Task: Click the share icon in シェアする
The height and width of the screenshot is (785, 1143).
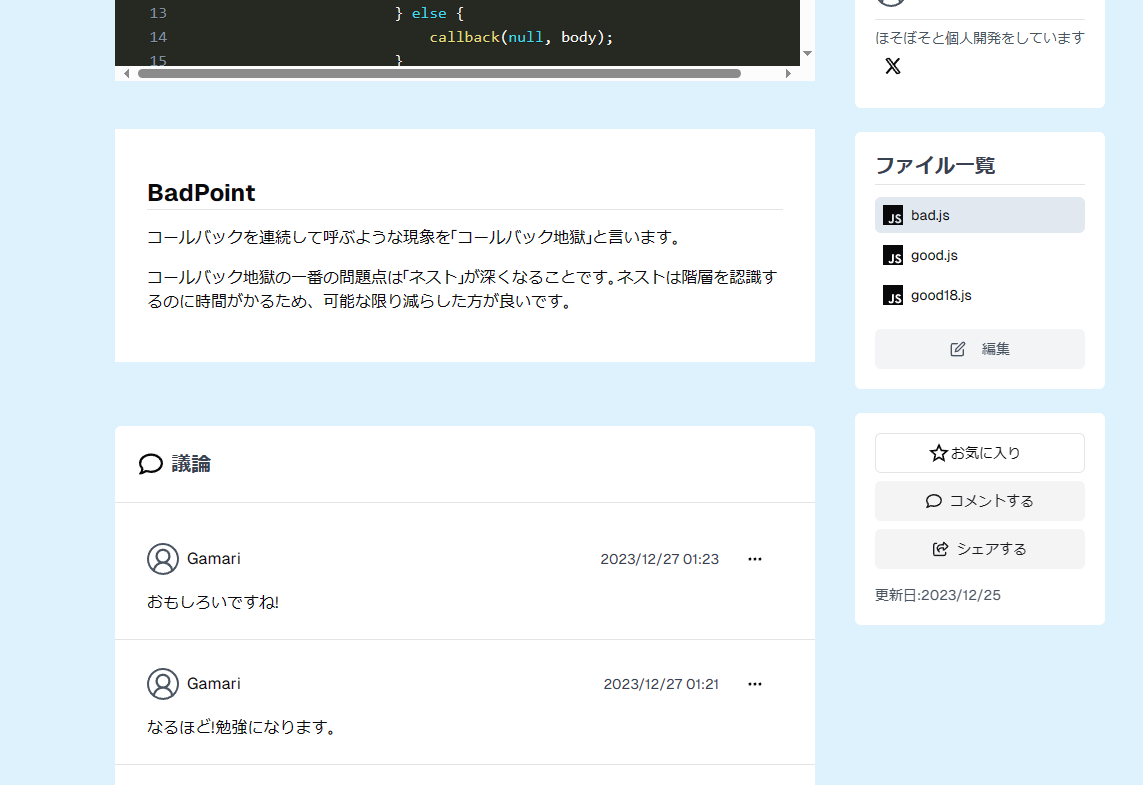Action: click(x=940, y=549)
